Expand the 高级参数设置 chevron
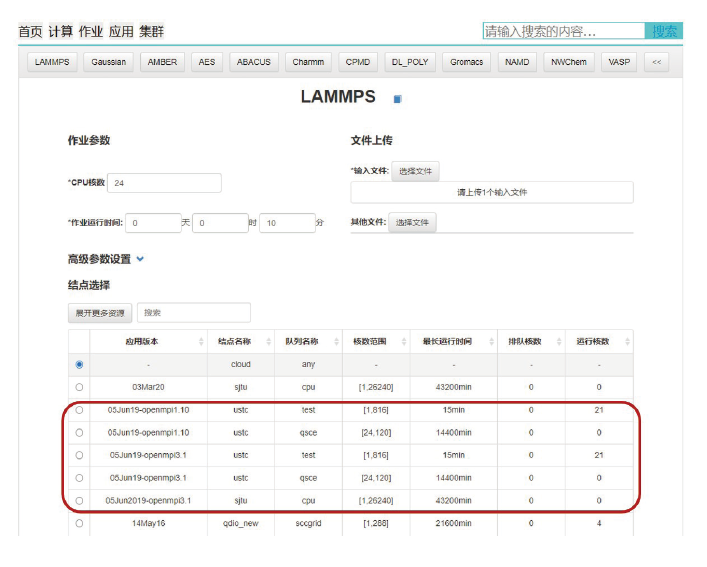The width and height of the screenshot is (707, 567). tap(140, 259)
